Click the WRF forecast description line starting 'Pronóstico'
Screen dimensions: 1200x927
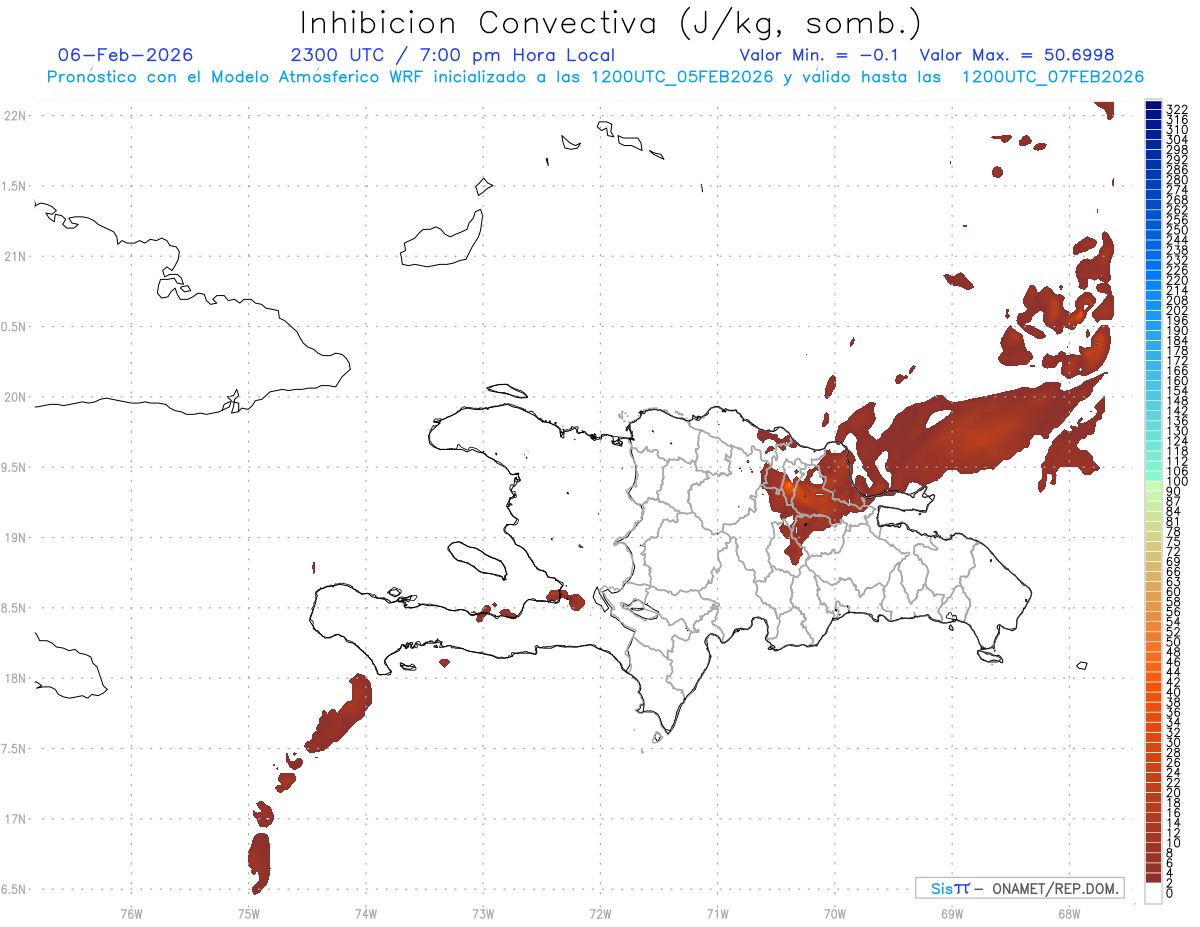(595, 77)
